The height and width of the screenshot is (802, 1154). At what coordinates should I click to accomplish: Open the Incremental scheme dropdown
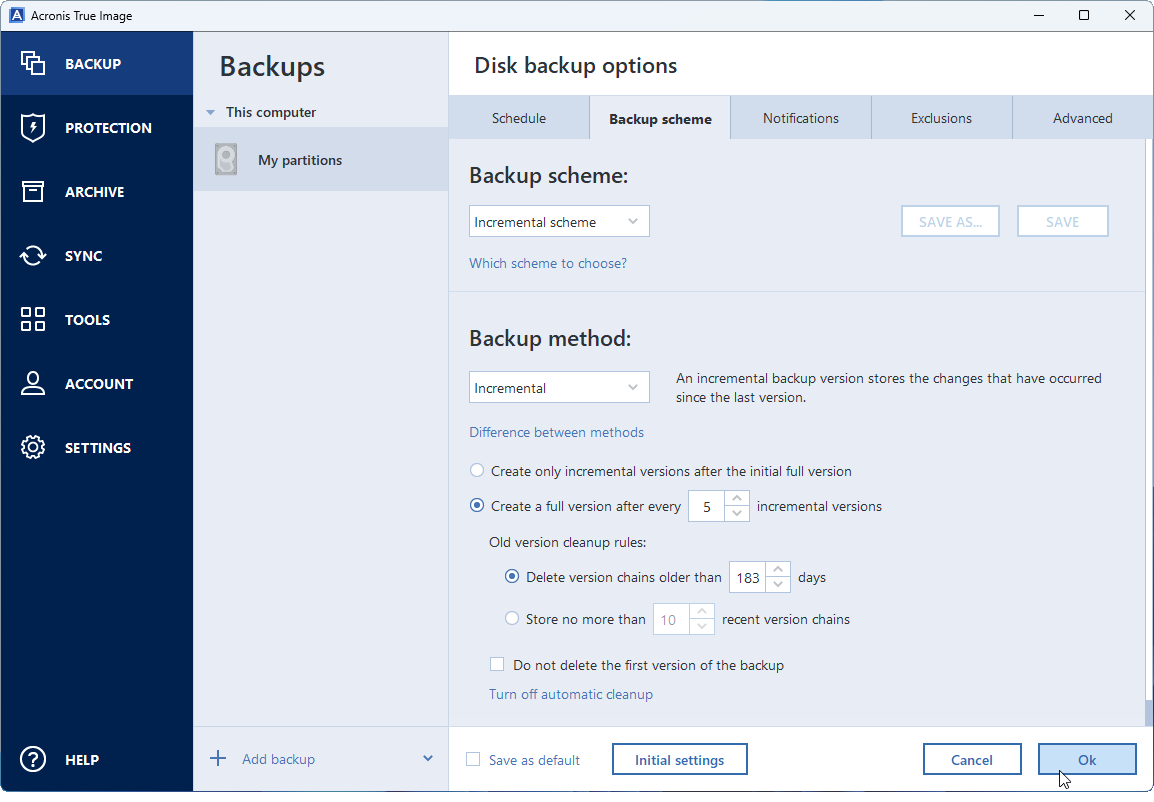(x=559, y=221)
